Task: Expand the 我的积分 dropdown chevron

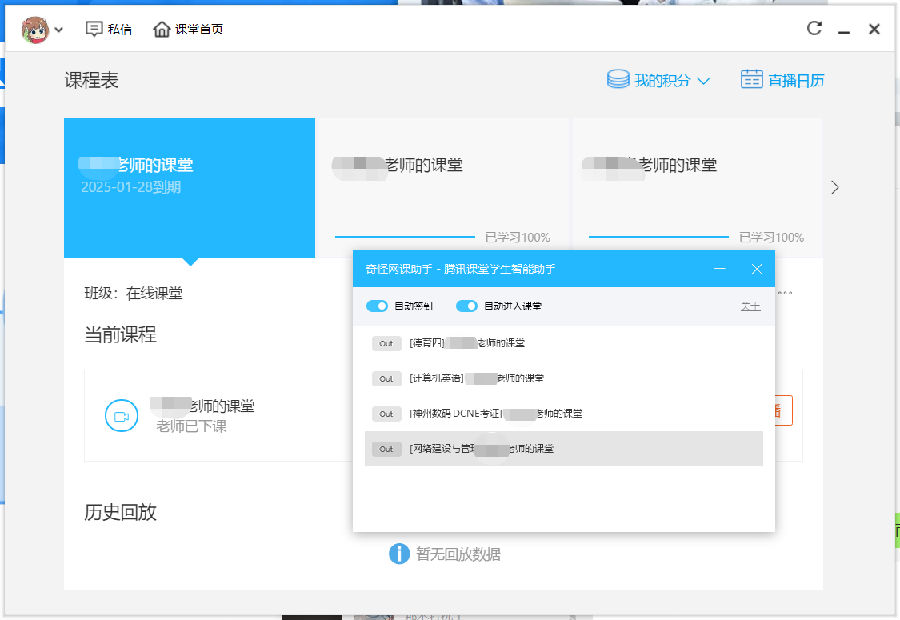Action: [704, 81]
